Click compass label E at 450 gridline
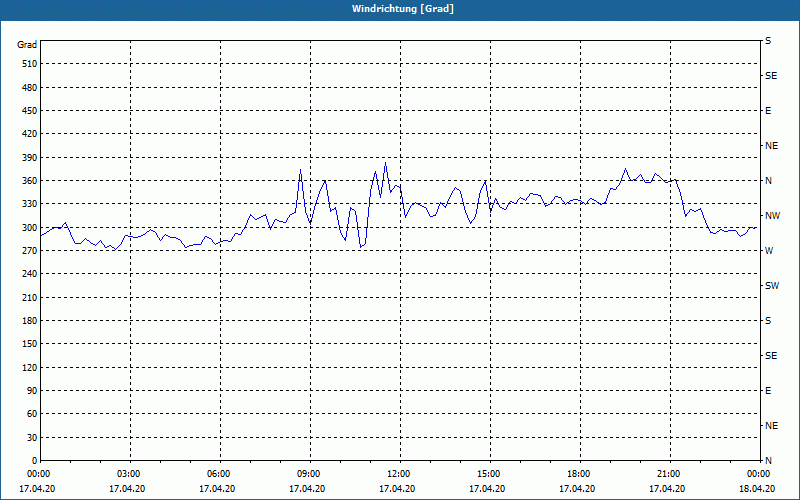 [768, 111]
